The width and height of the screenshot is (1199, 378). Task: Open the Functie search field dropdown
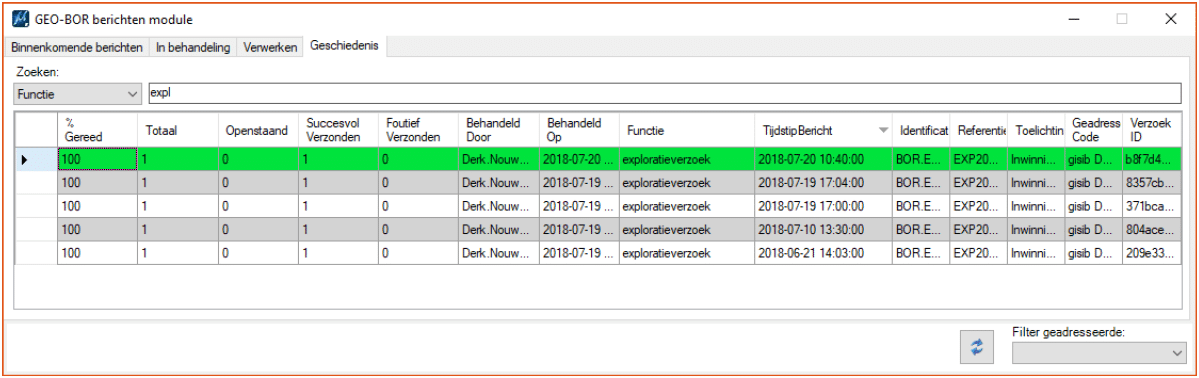(x=77, y=94)
